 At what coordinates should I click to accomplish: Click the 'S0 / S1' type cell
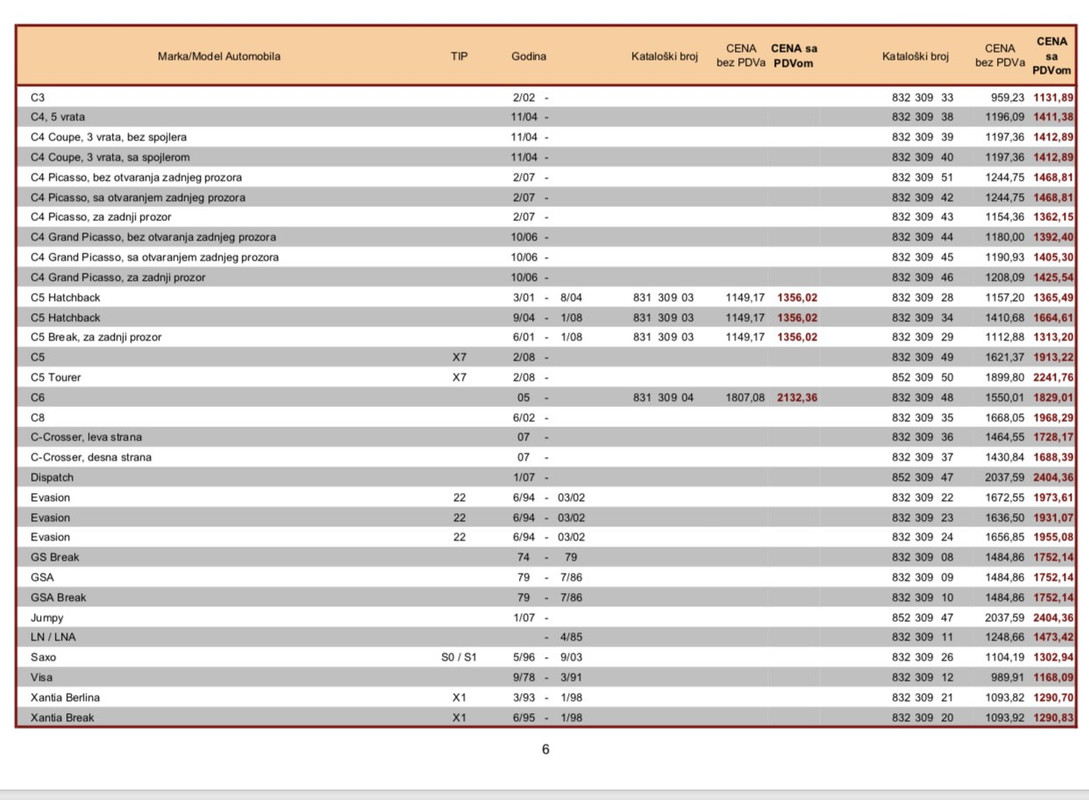459,657
